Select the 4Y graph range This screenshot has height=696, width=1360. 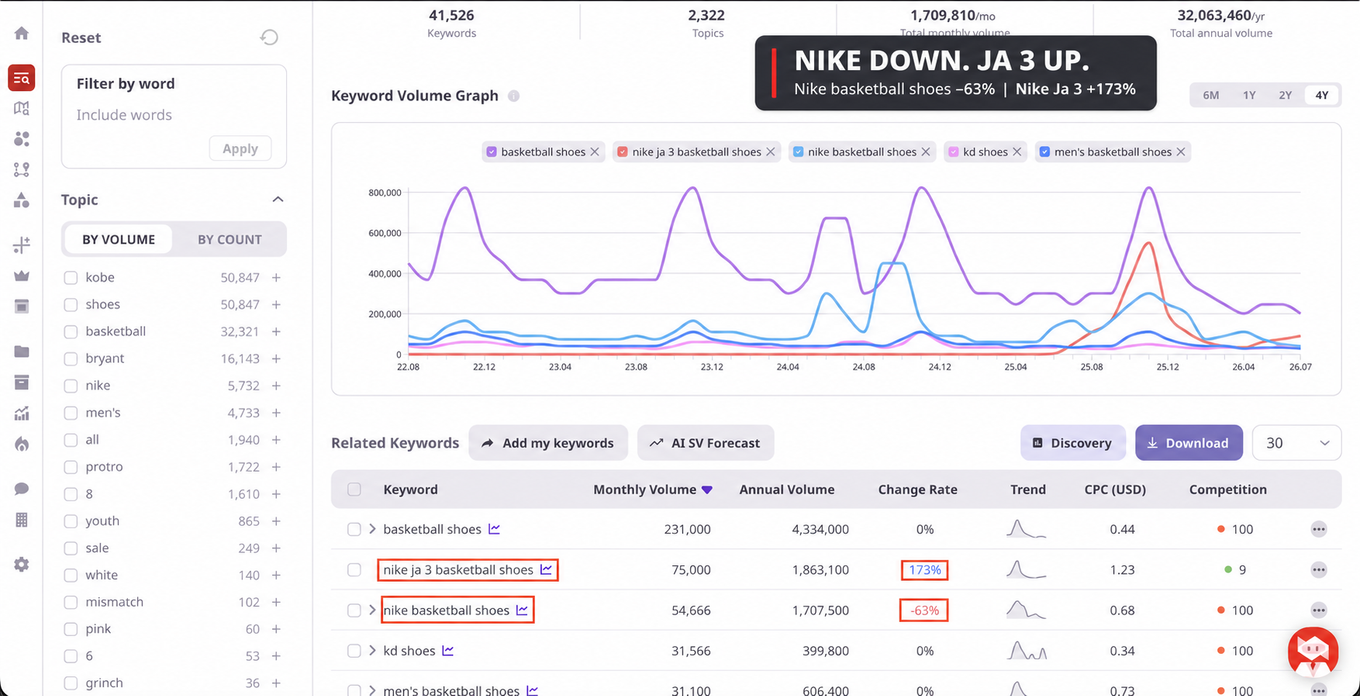[1322, 95]
